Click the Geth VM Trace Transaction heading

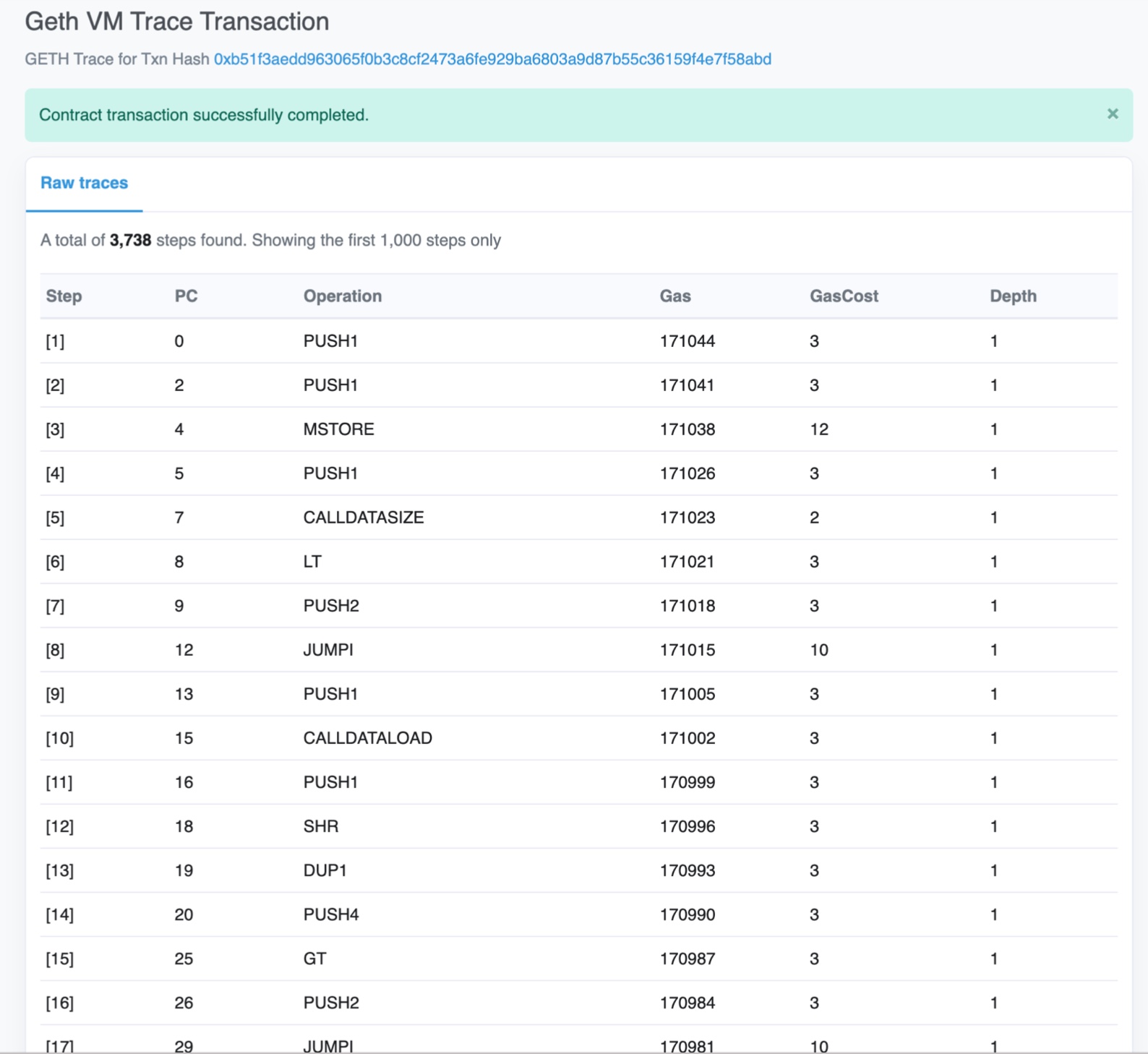[x=177, y=22]
